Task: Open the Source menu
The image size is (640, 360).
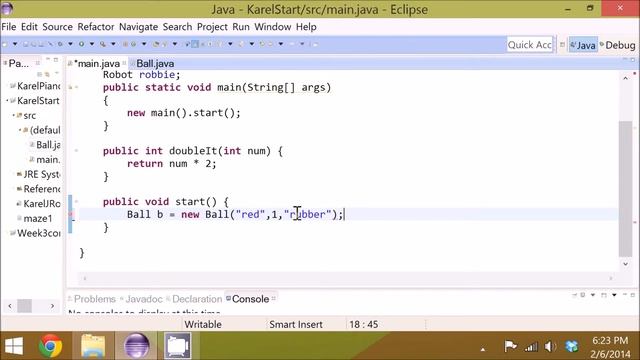Action: [58, 27]
